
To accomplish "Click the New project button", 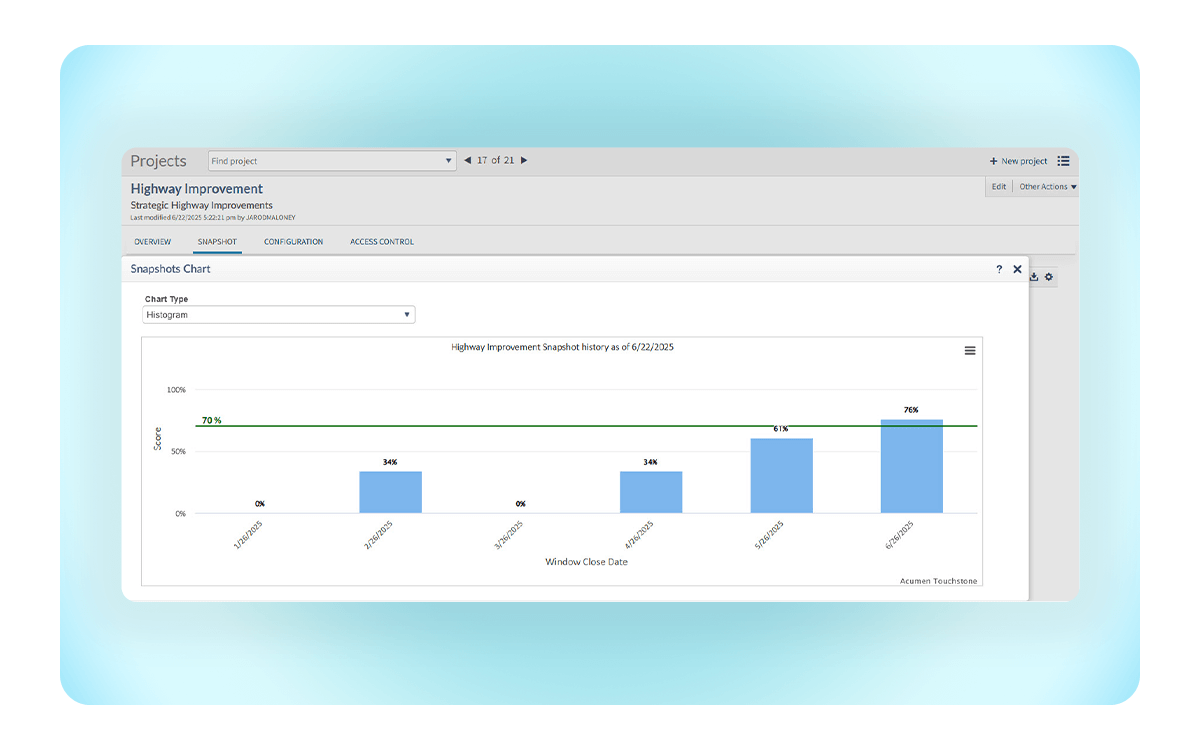I will (1018, 161).
